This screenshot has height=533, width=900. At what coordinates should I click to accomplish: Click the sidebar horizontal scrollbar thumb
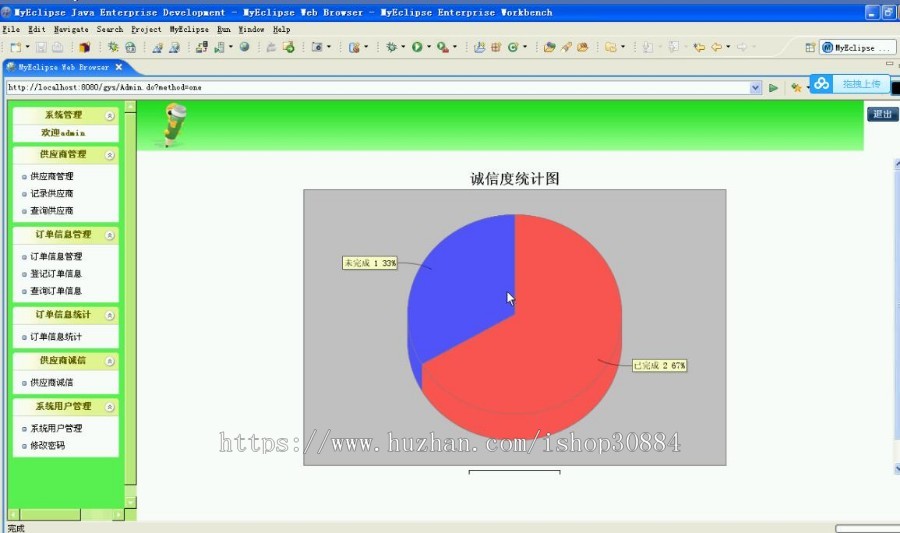point(50,515)
